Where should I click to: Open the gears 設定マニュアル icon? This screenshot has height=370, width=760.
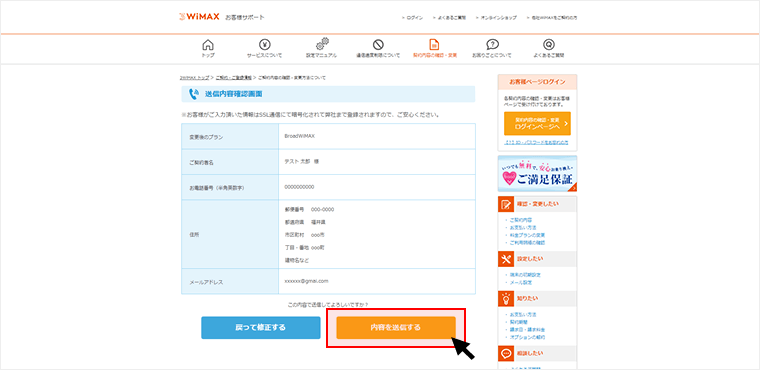click(321, 45)
